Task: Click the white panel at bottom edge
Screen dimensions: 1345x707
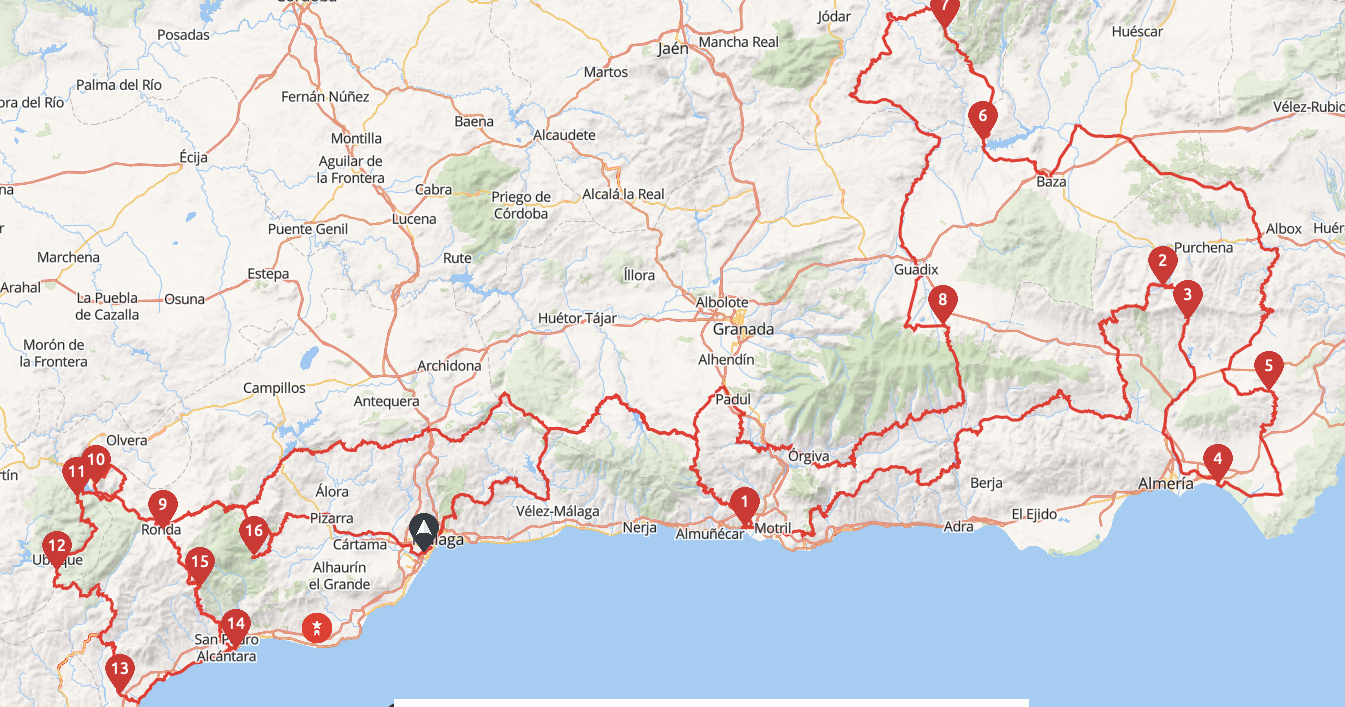Action: [x=711, y=703]
